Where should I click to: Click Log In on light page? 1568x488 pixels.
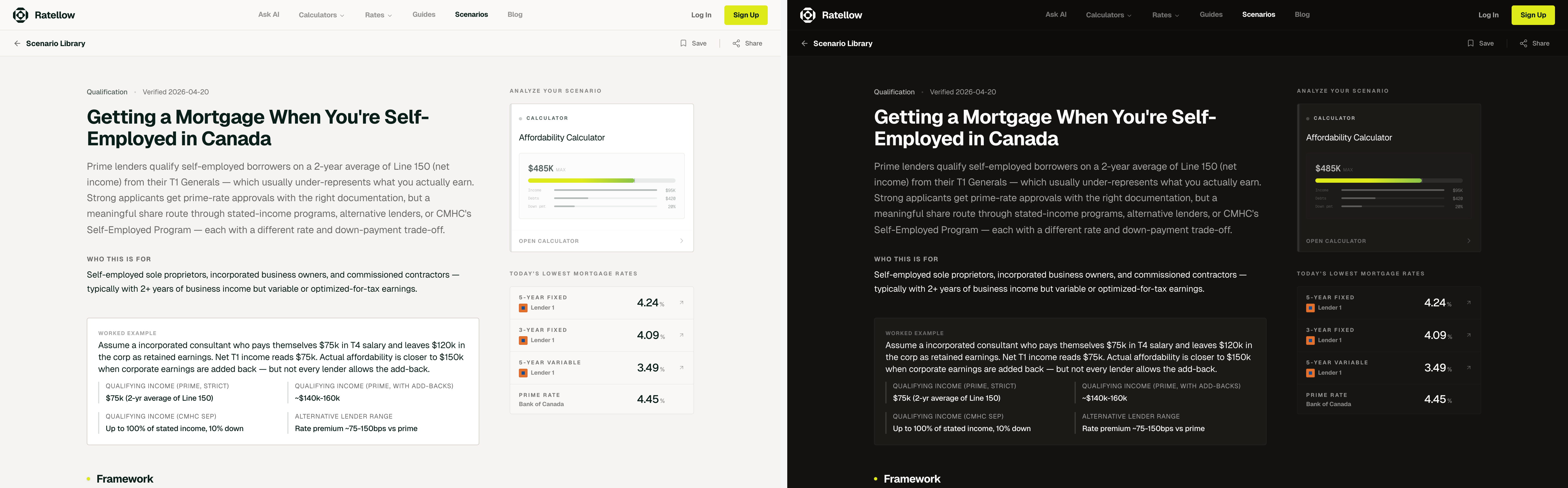click(701, 15)
